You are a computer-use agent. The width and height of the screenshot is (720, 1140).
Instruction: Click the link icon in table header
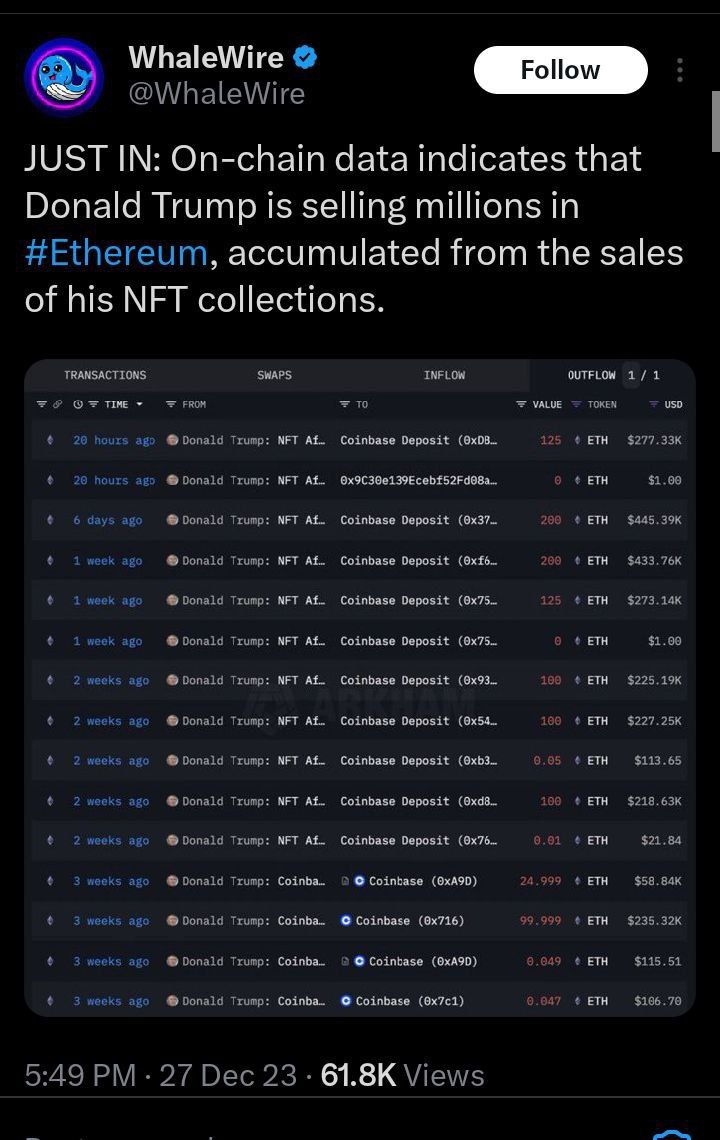[x=59, y=405]
